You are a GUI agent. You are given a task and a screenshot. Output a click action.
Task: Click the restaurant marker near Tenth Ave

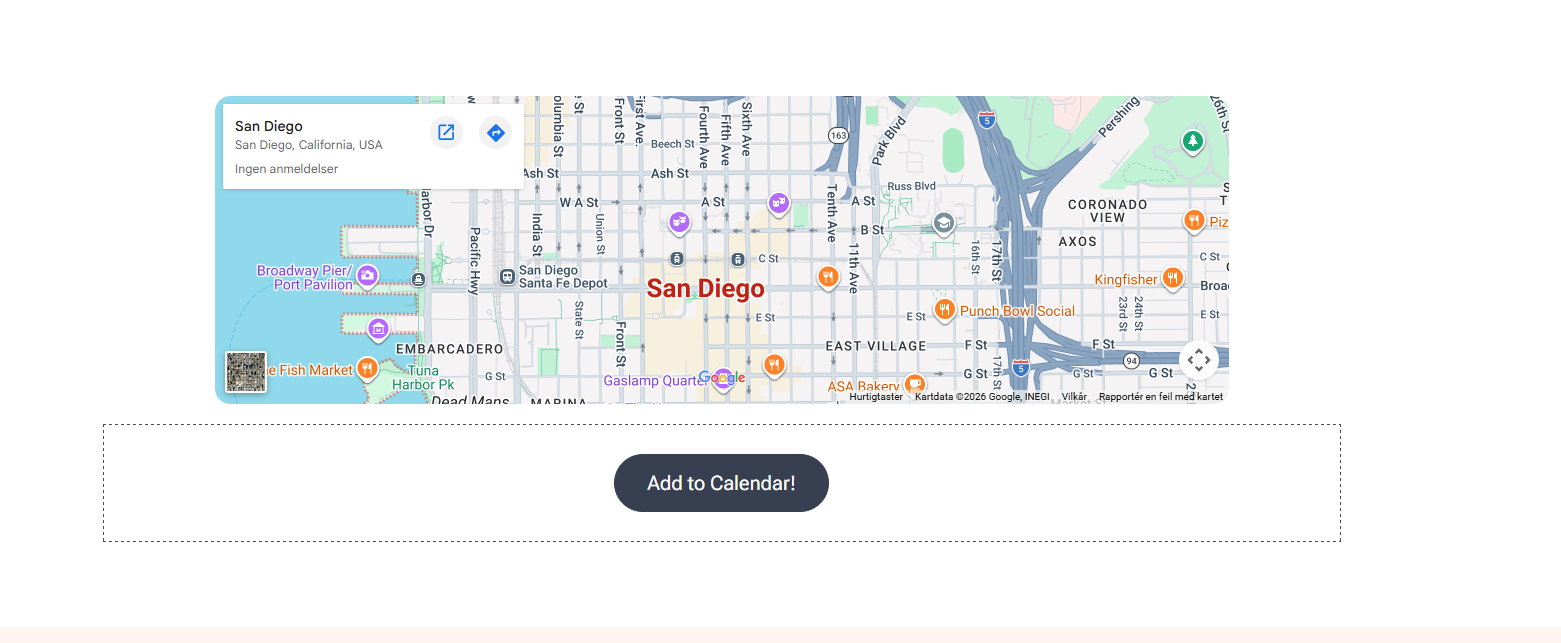coord(827,276)
